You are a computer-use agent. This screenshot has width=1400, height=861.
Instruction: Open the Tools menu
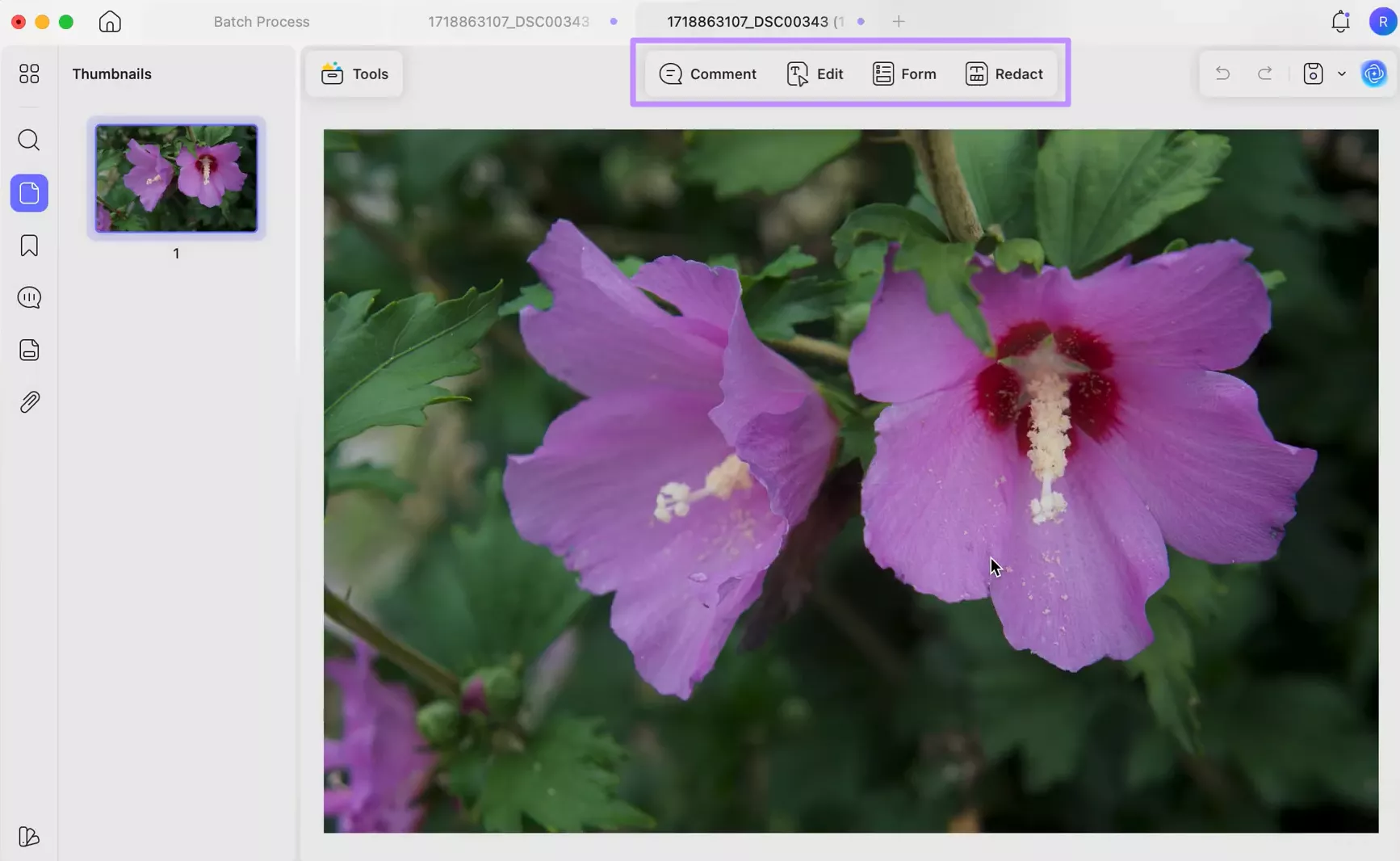[x=354, y=74]
